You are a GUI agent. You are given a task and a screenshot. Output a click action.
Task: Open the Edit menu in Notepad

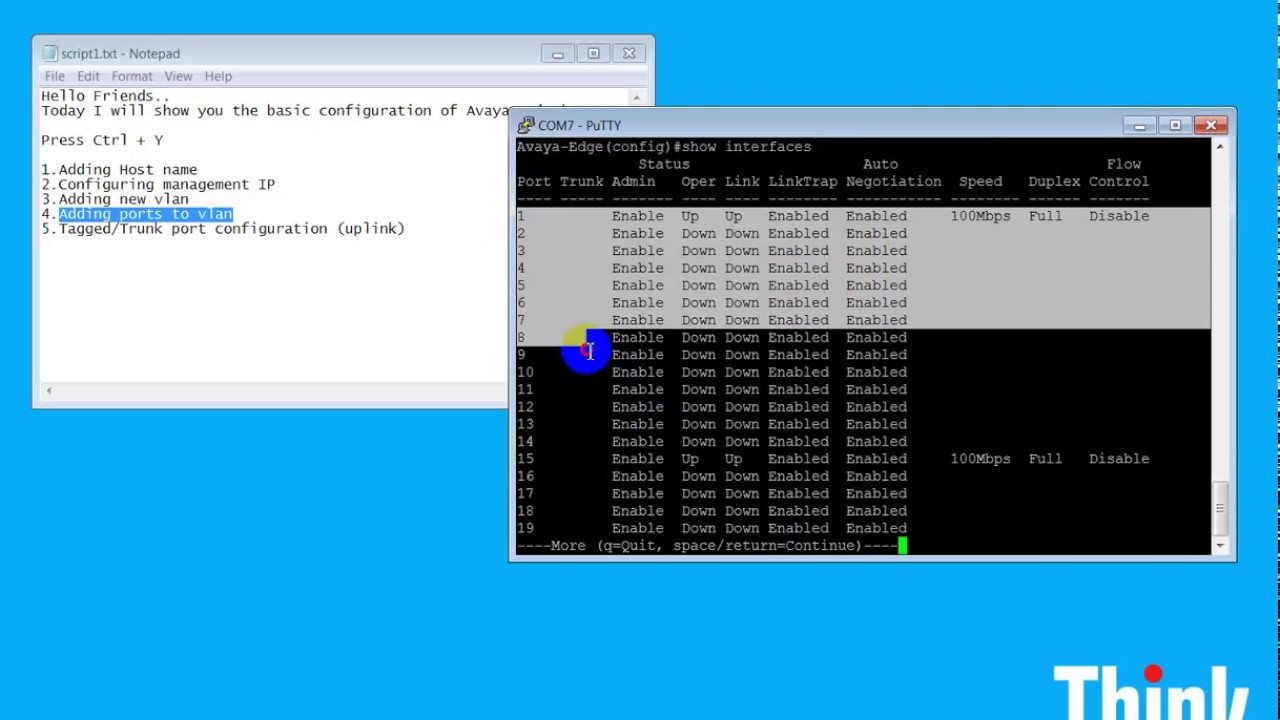coord(88,76)
